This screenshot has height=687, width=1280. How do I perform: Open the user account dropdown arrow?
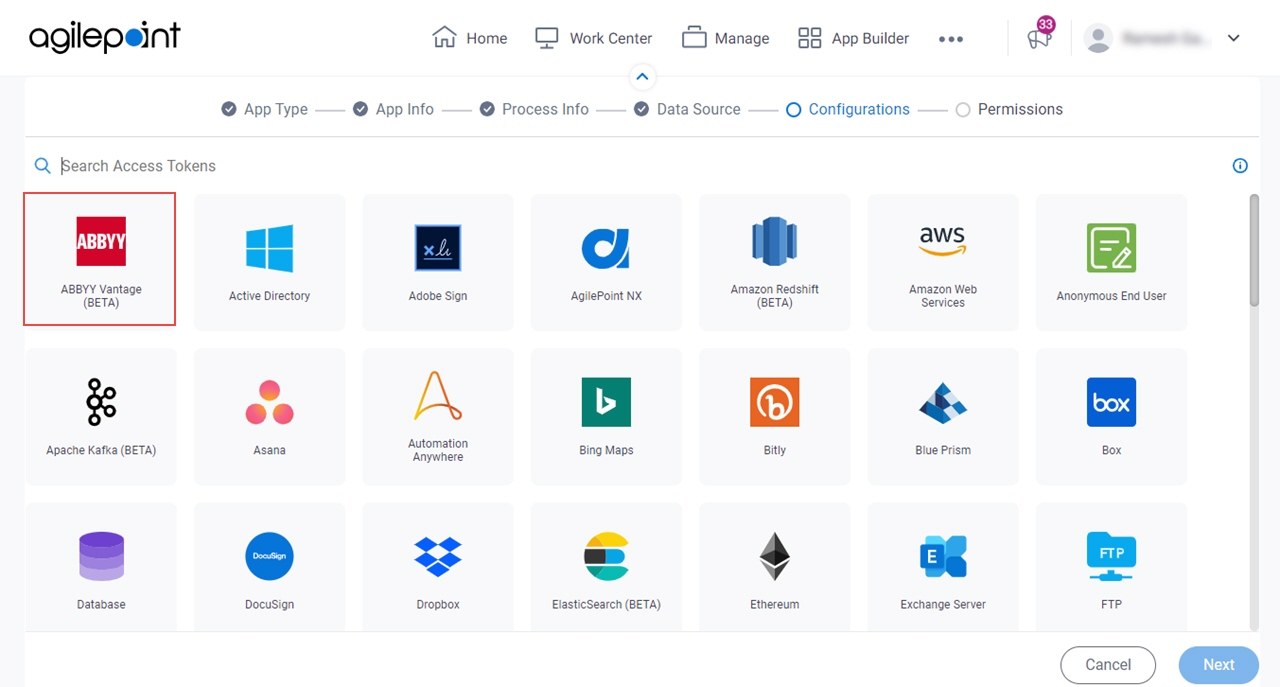coord(1234,38)
